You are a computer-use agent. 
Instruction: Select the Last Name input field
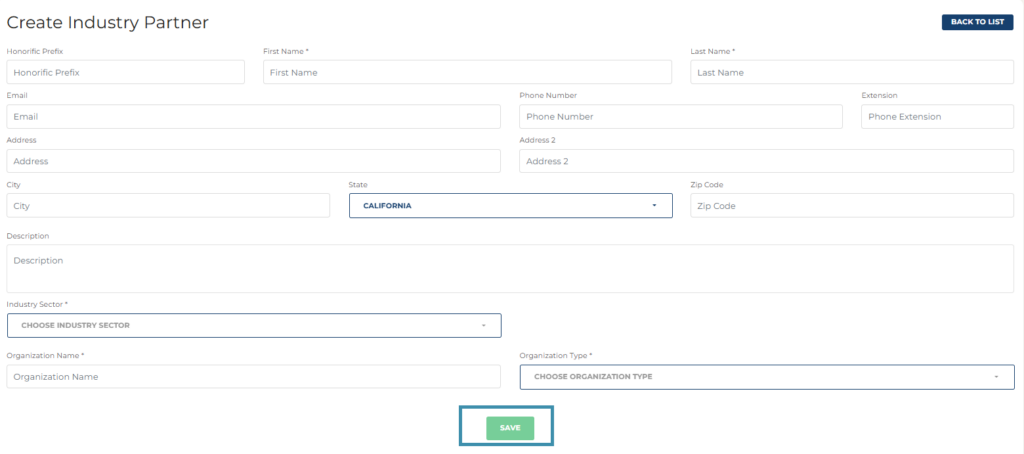852,73
